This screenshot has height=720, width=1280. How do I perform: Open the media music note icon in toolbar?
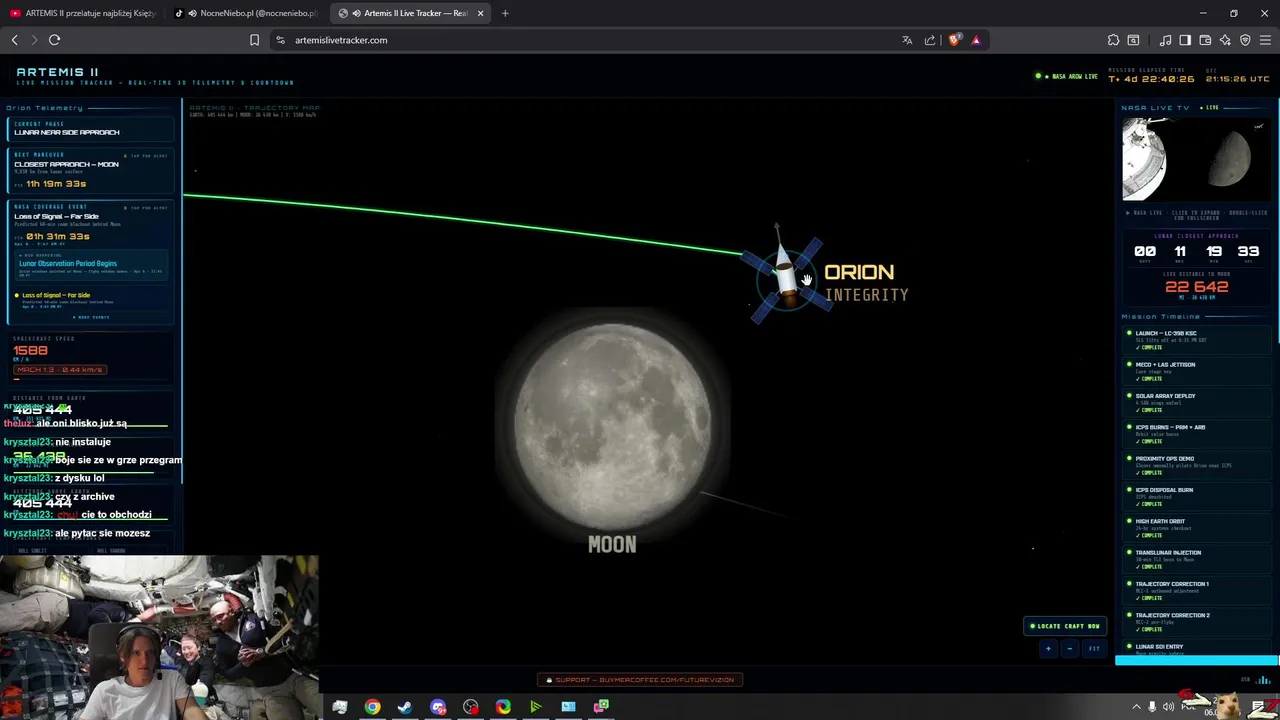tap(1165, 40)
